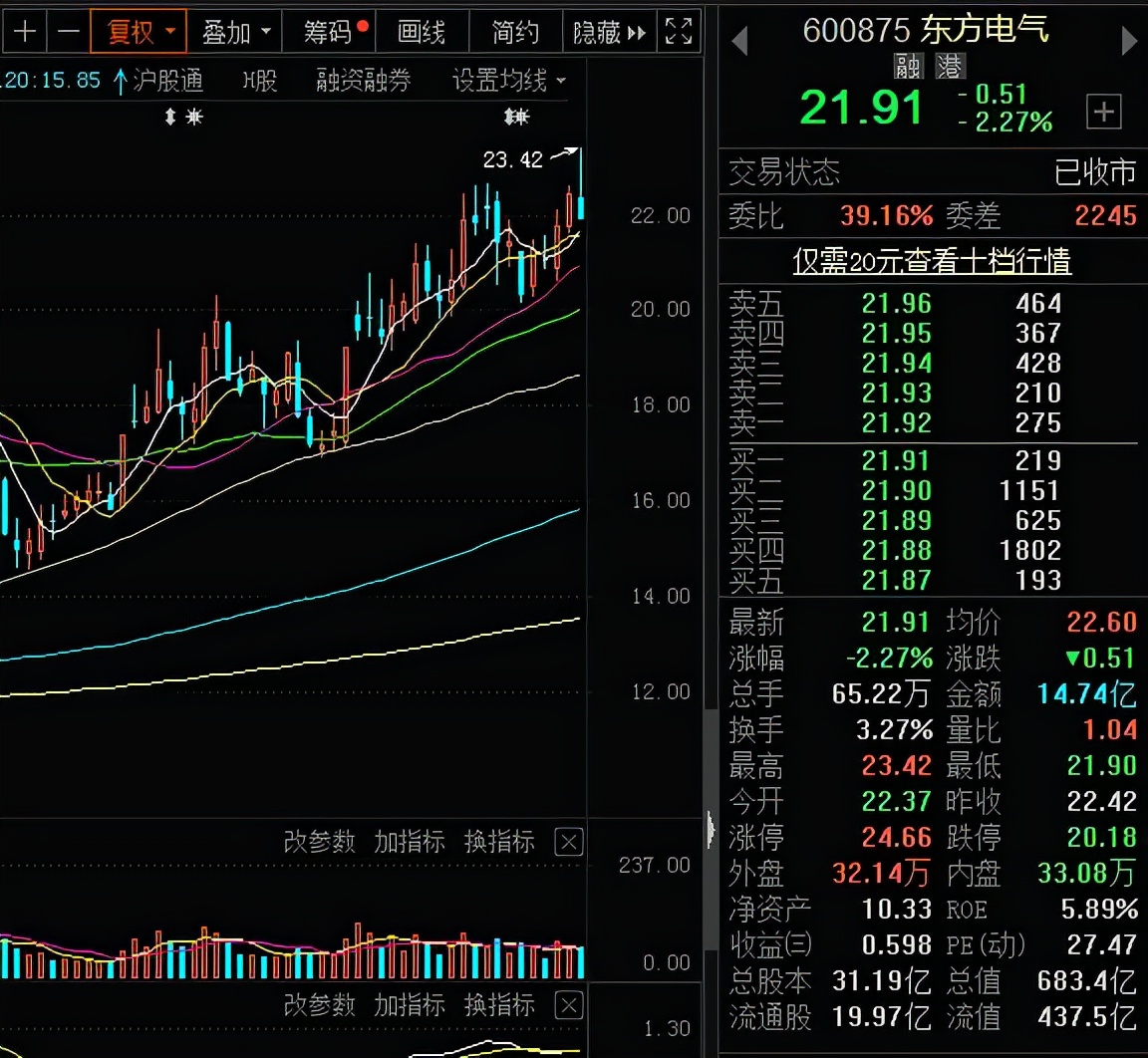Click the 卖三 price 21.94
Viewport: 1148px width, 1058px height.
click(x=896, y=363)
